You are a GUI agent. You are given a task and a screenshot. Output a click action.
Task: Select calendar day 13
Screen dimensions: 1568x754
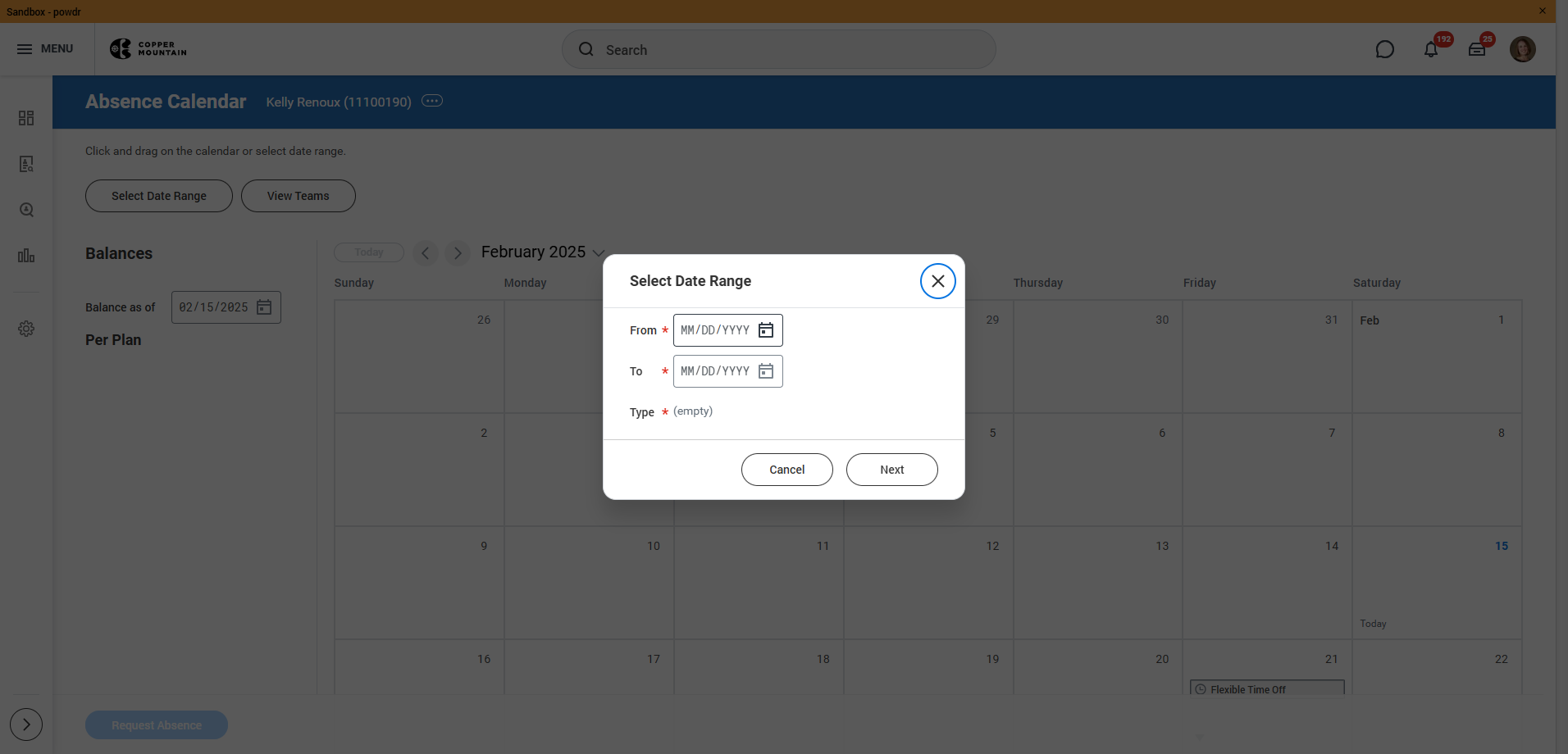(1098, 583)
